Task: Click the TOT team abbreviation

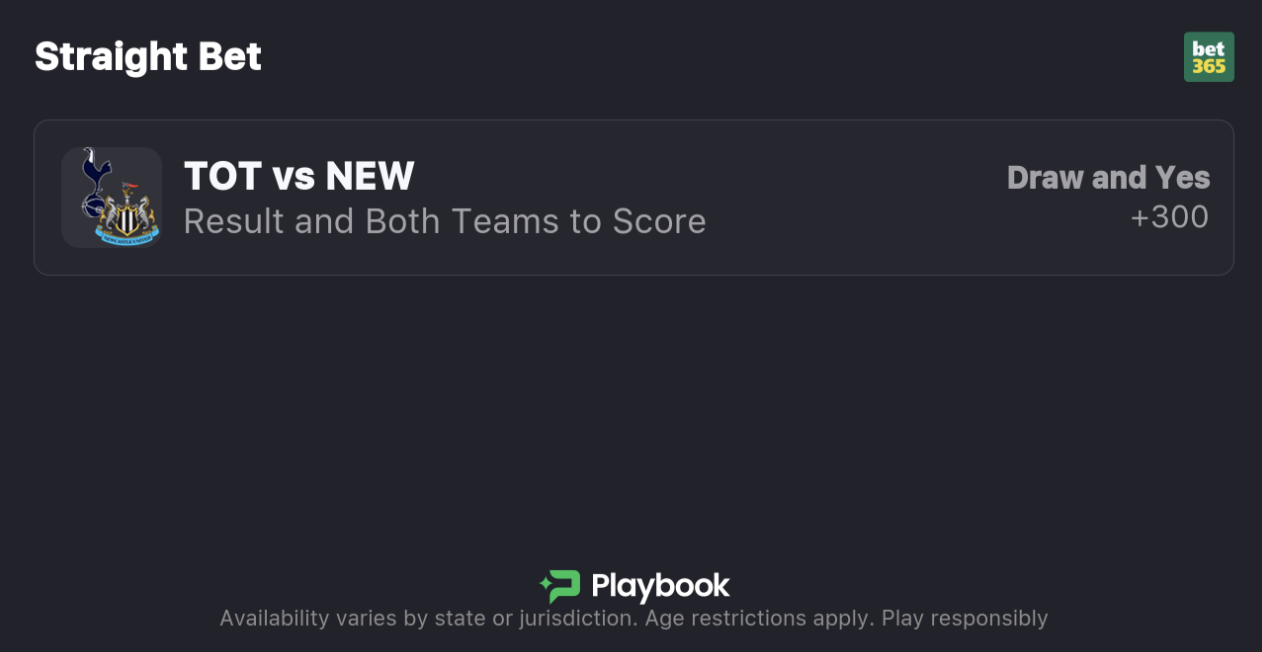Action: point(222,177)
